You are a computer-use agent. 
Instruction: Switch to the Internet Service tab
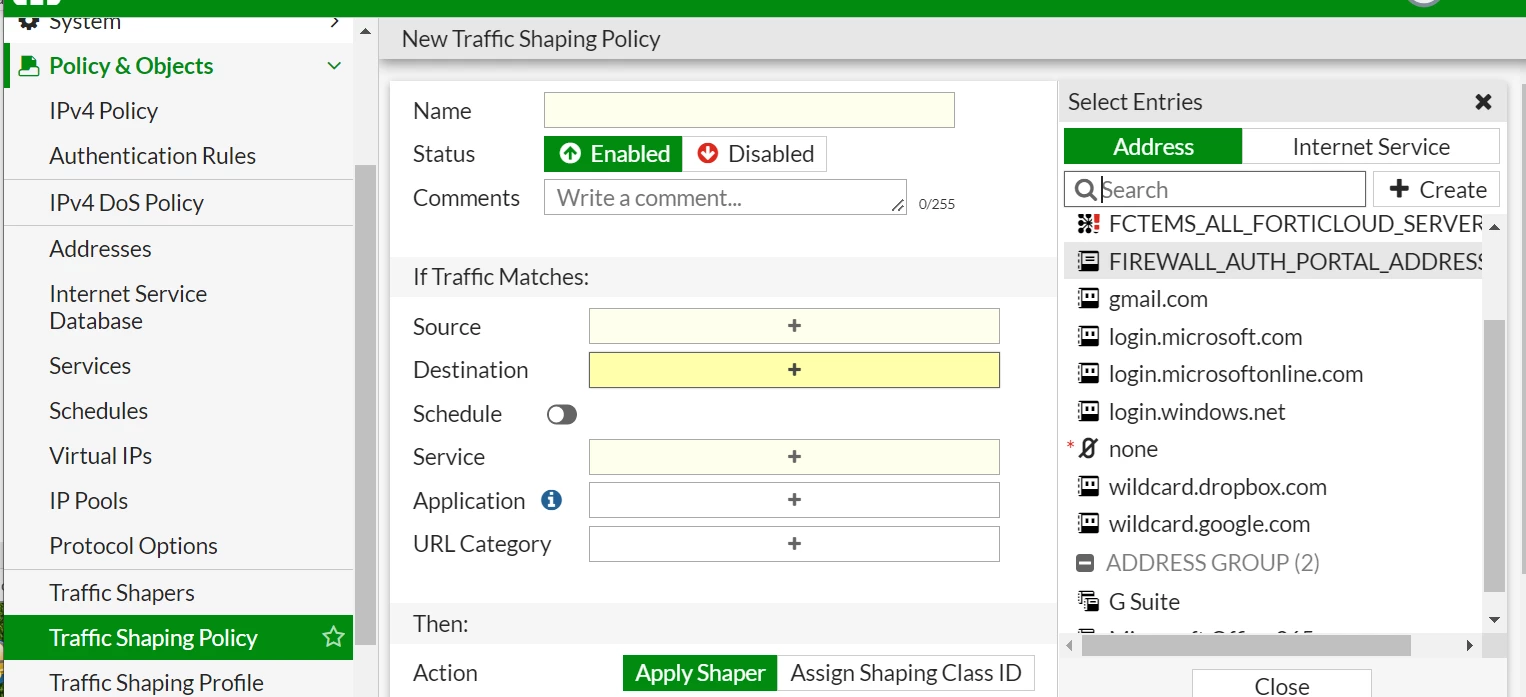[1371, 146]
